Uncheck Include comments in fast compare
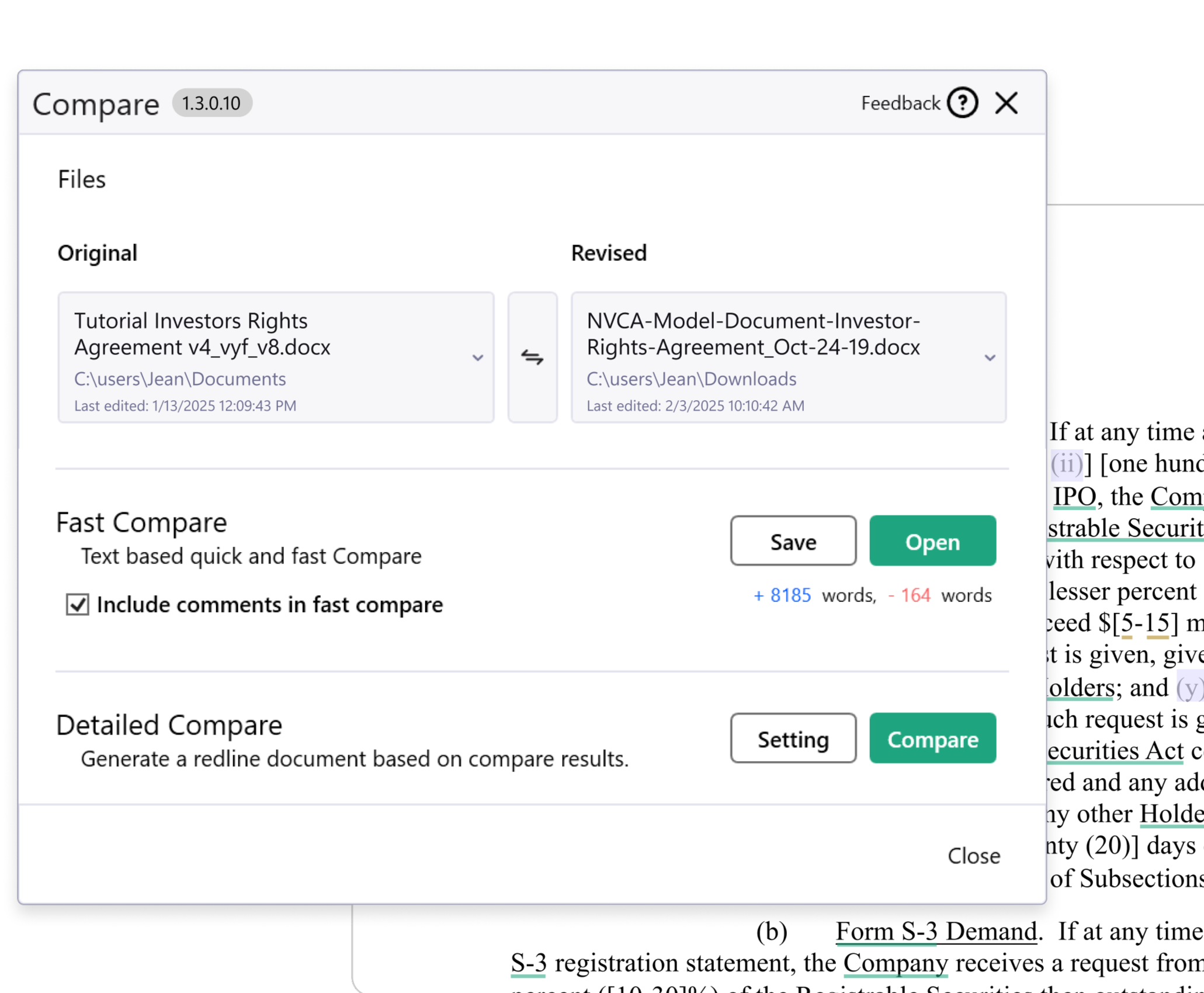The width and height of the screenshot is (1204, 993). pos(77,605)
